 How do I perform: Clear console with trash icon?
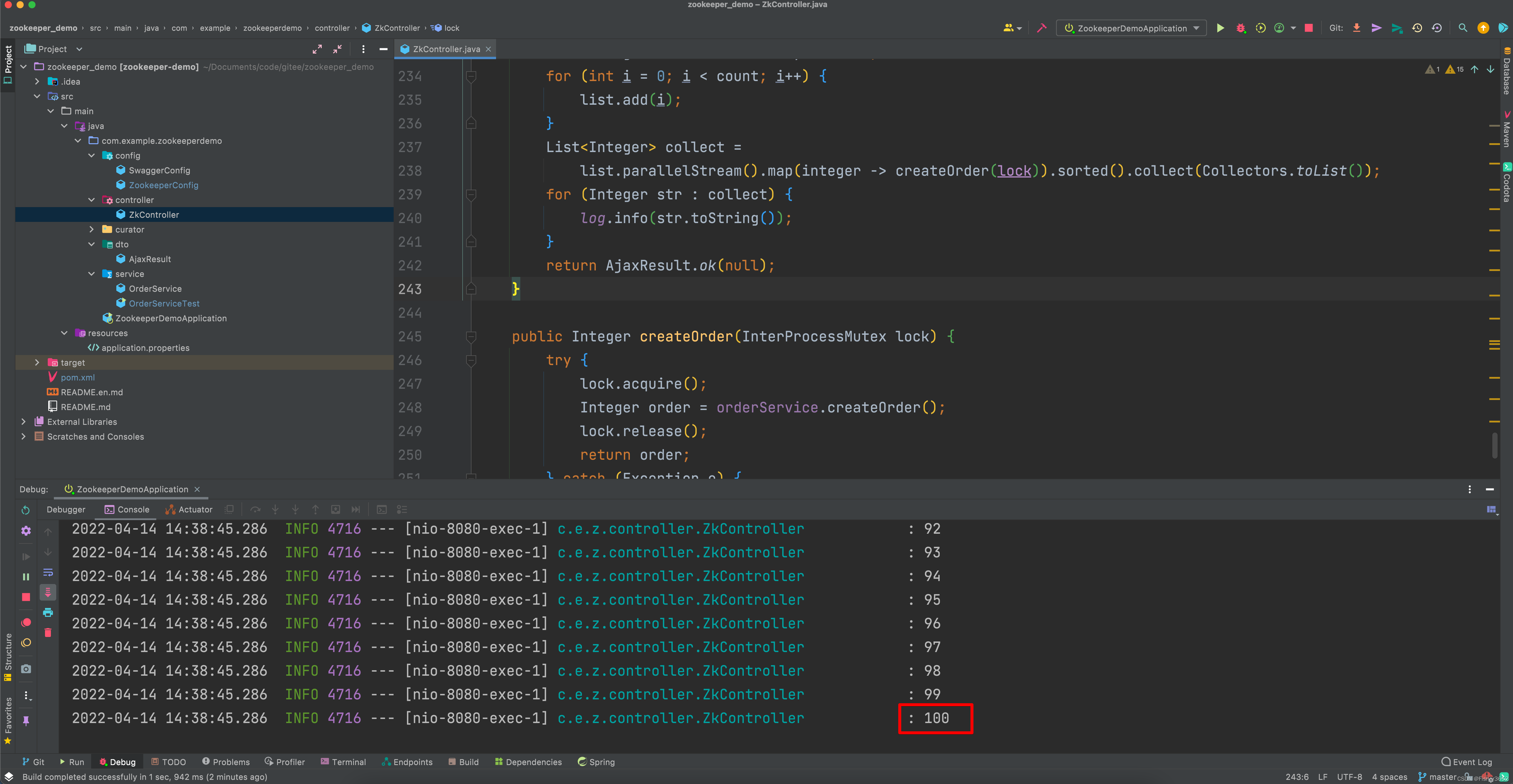coord(48,633)
